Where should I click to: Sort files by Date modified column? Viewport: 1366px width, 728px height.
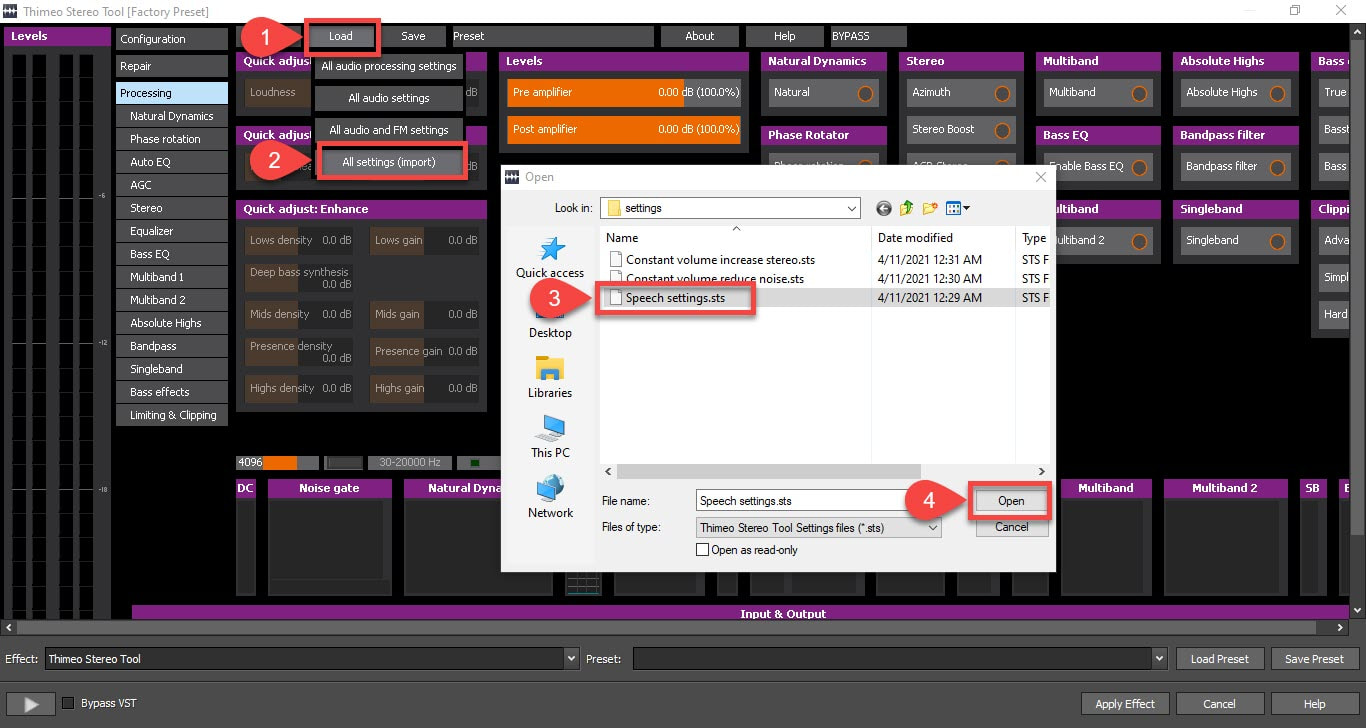[942, 238]
